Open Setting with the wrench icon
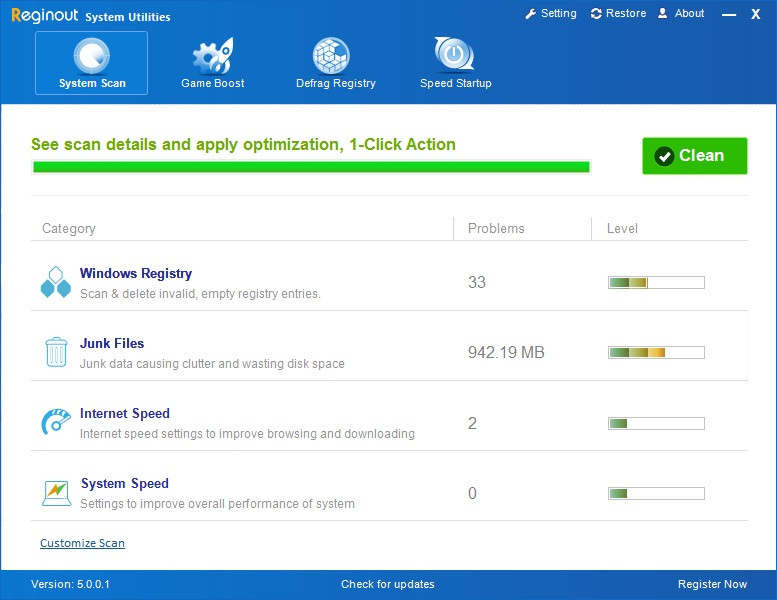The image size is (777, 600). 531,14
